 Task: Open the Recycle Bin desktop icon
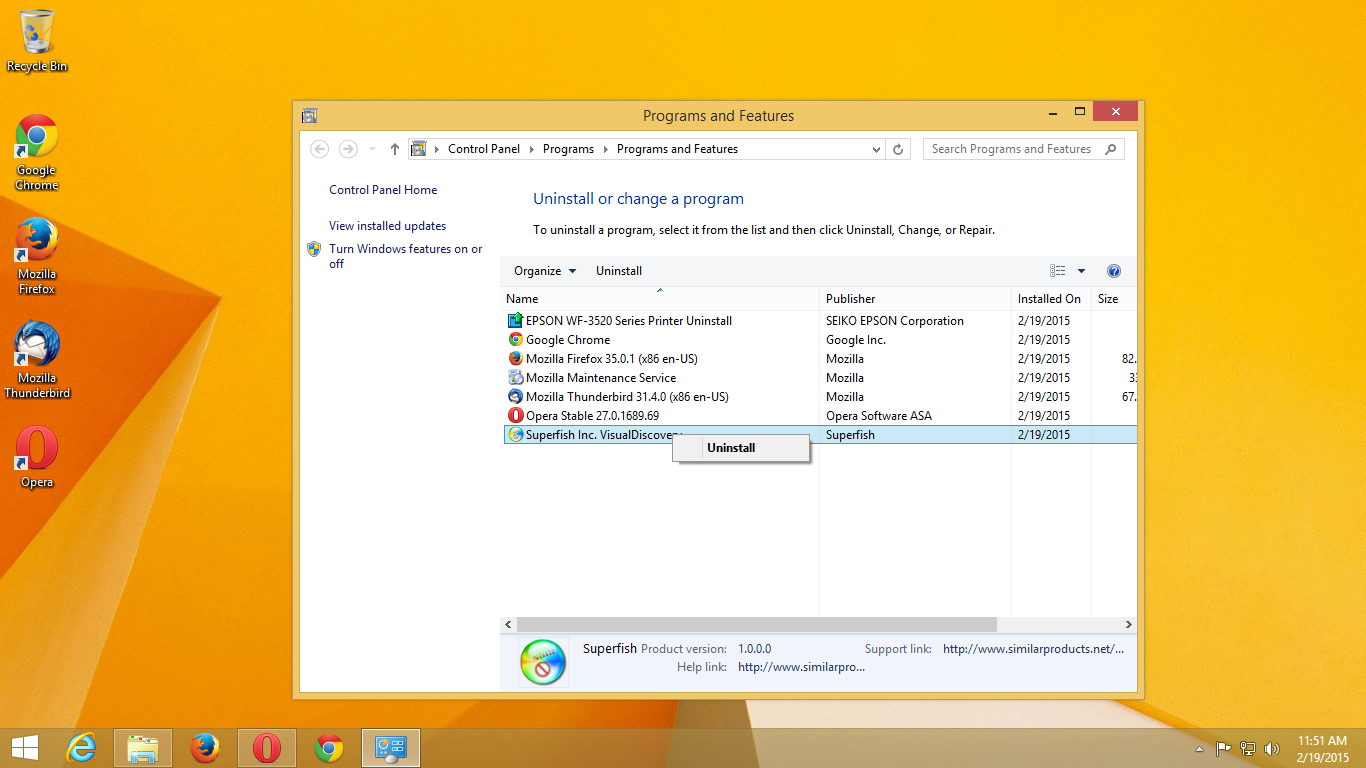click(x=37, y=41)
